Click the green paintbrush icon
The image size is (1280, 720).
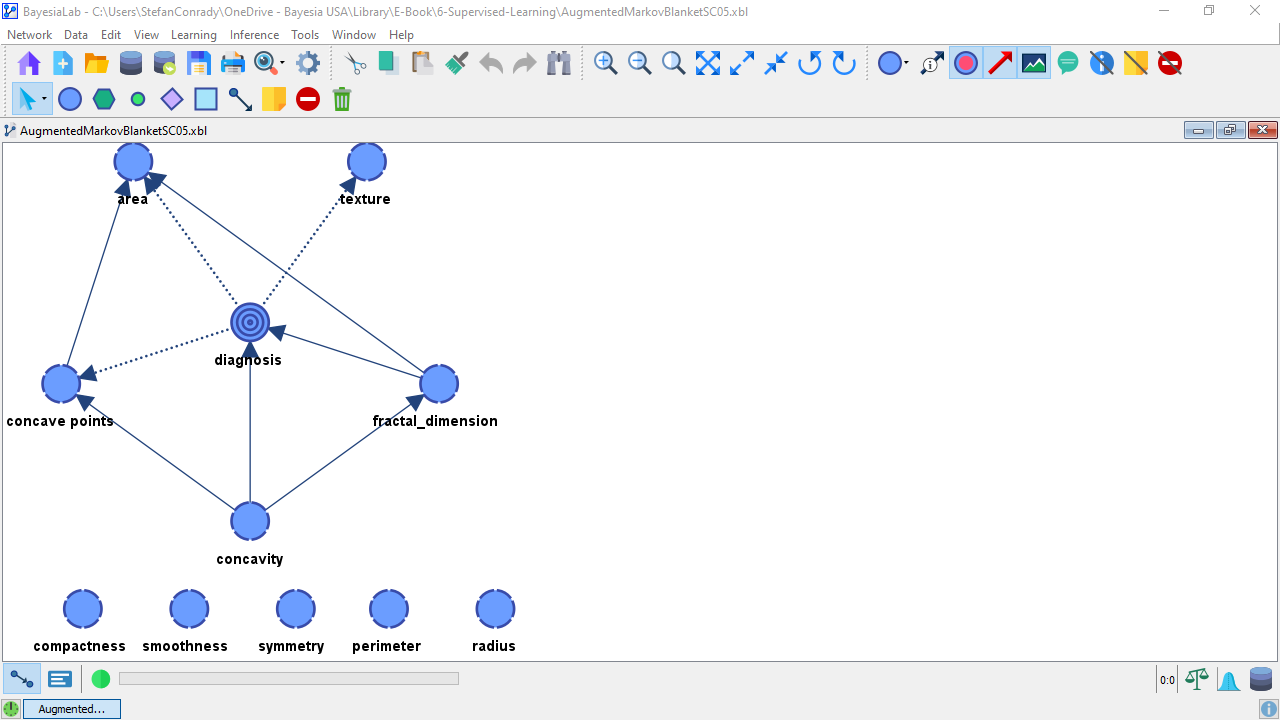point(457,64)
